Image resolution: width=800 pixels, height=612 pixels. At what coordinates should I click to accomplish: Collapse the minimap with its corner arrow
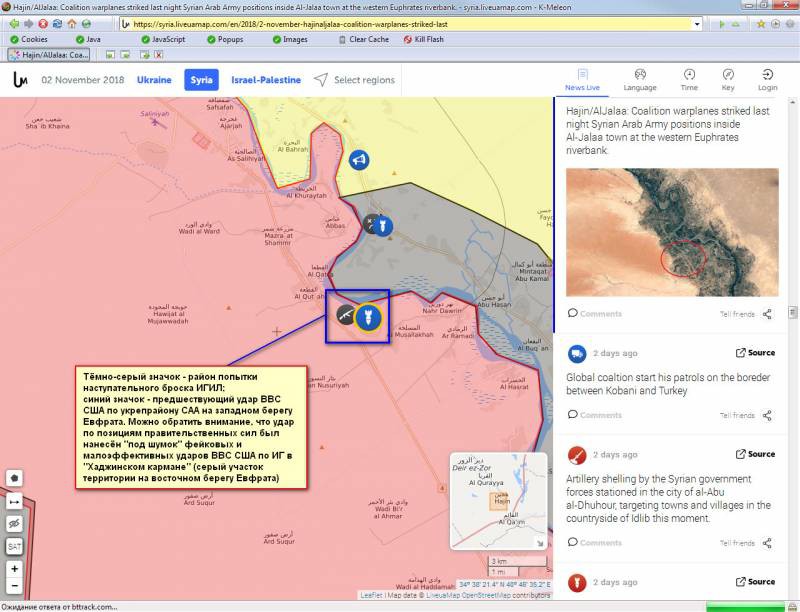click(x=540, y=543)
